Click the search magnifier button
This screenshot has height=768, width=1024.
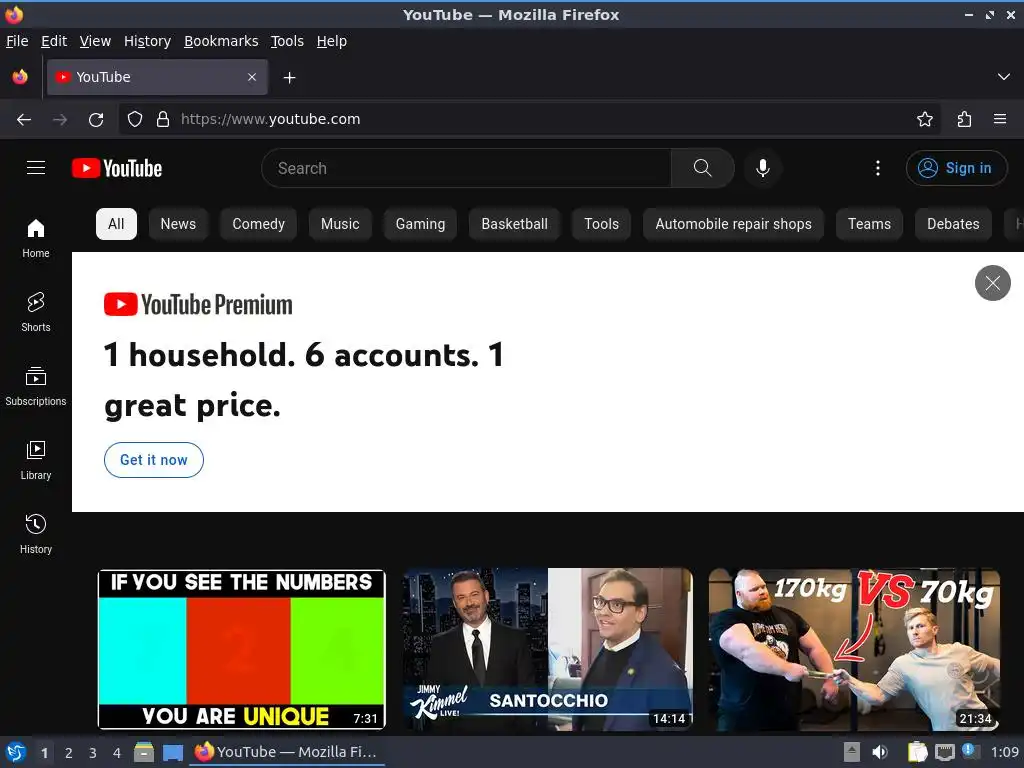pyautogui.click(x=702, y=168)
